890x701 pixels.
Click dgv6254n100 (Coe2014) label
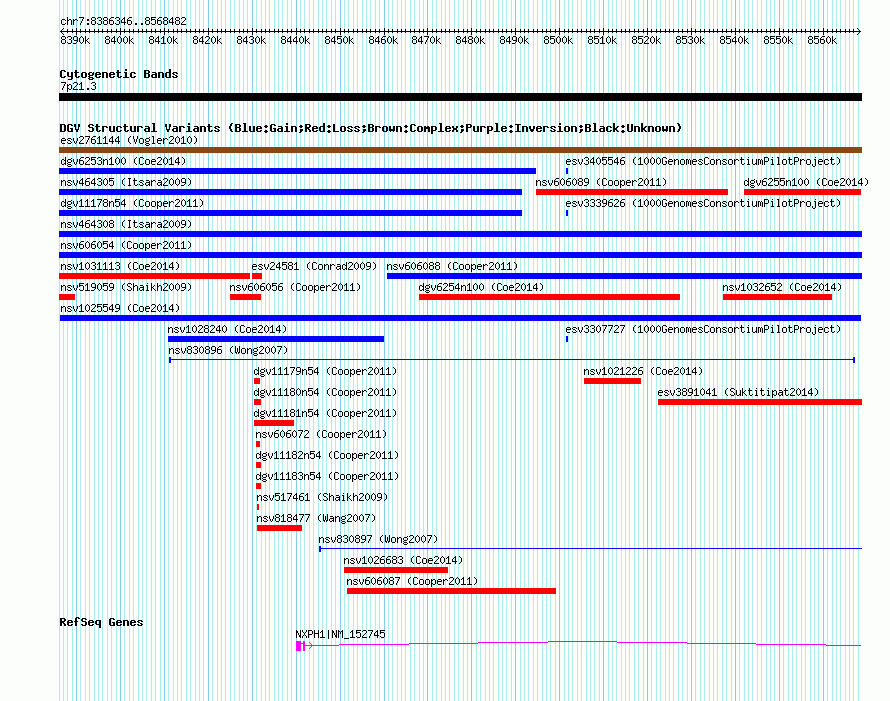pyautogui.click(x=481, y=287)
